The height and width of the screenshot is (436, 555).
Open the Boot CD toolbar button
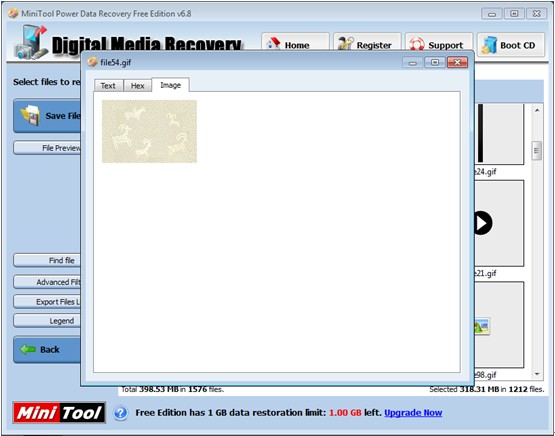(x=511, y=45)
